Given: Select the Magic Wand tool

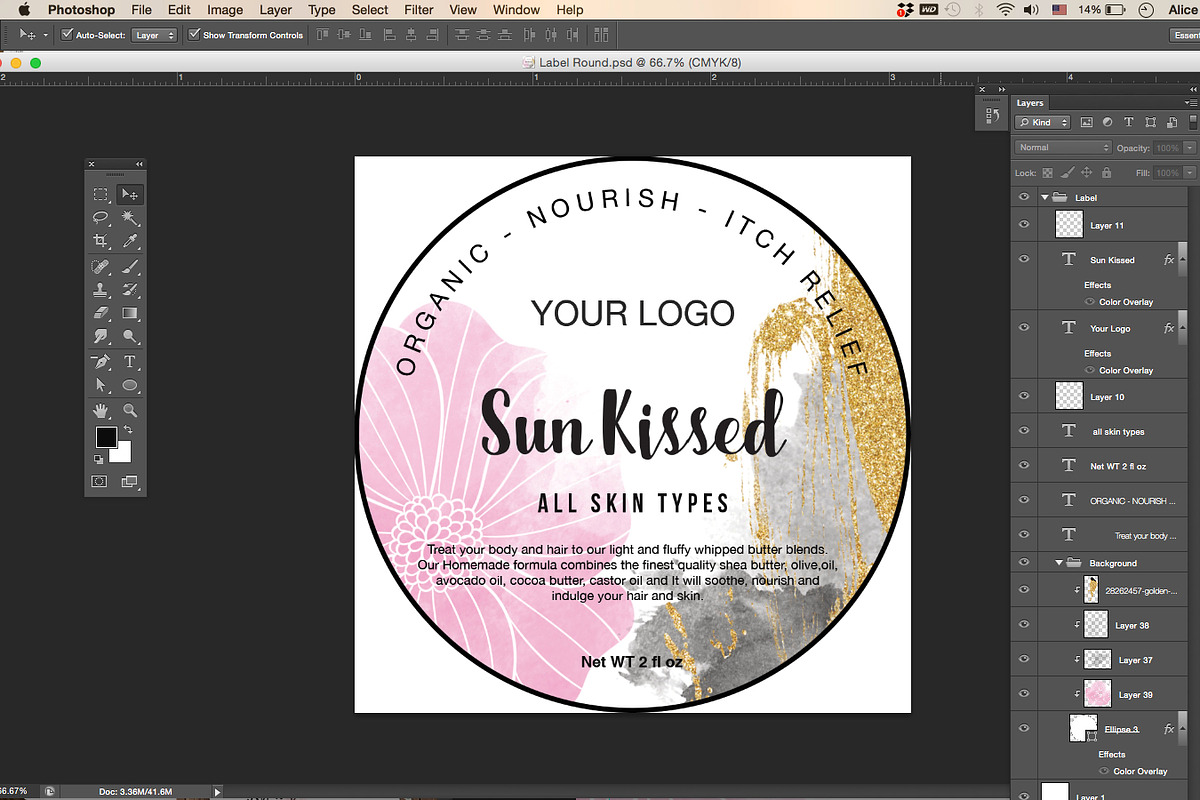Looking at the screenshot, I should [x=130, y=217].
